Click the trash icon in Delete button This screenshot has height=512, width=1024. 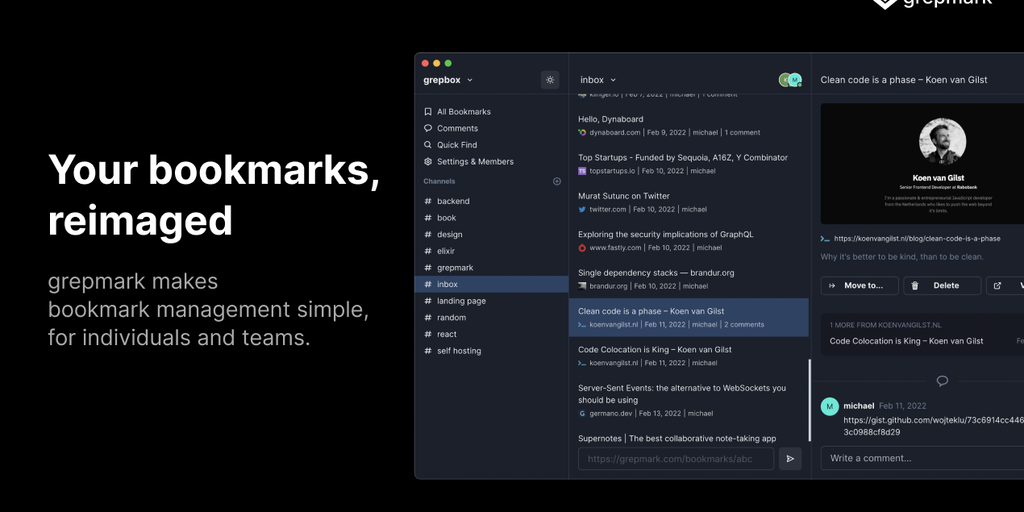point(915,285)
